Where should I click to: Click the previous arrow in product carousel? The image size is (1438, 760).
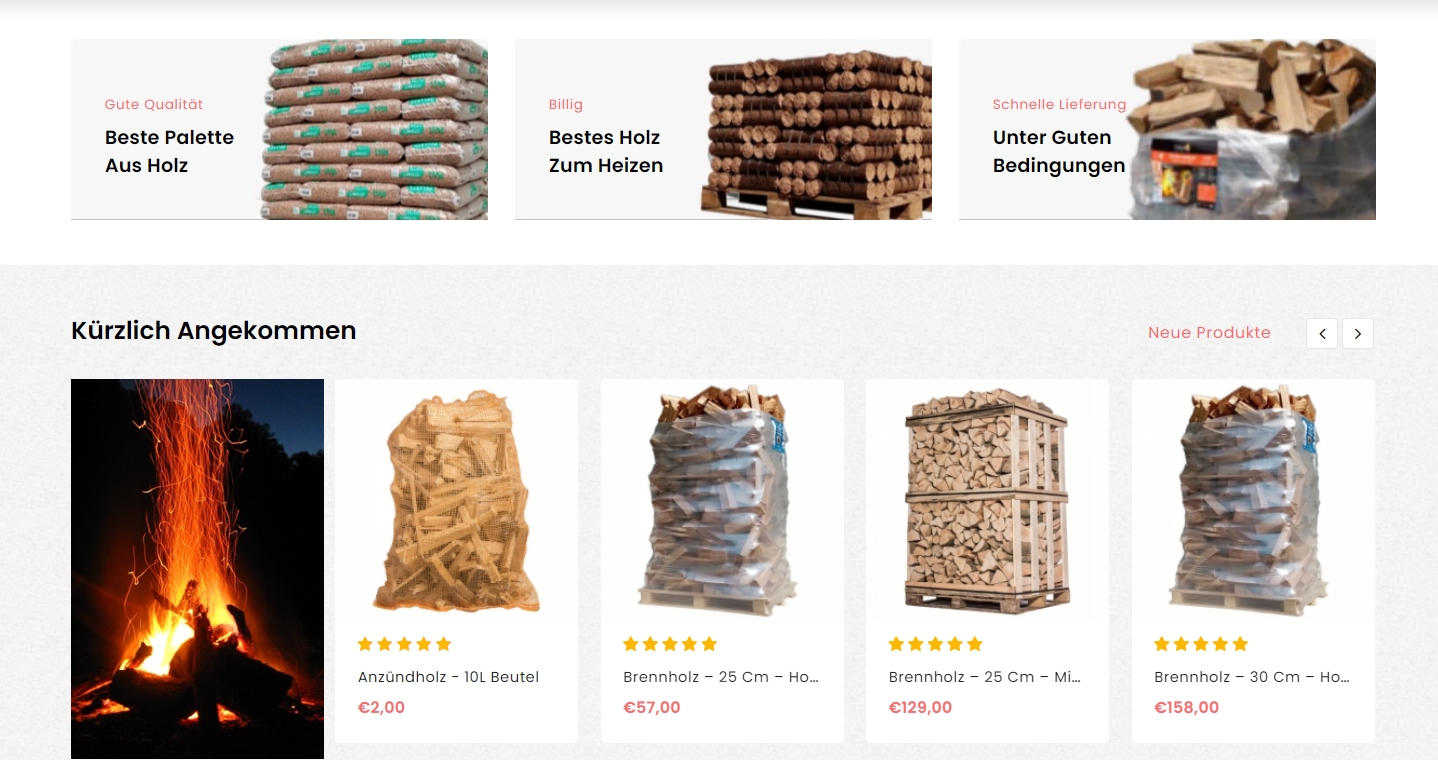tap(1322, 334)
